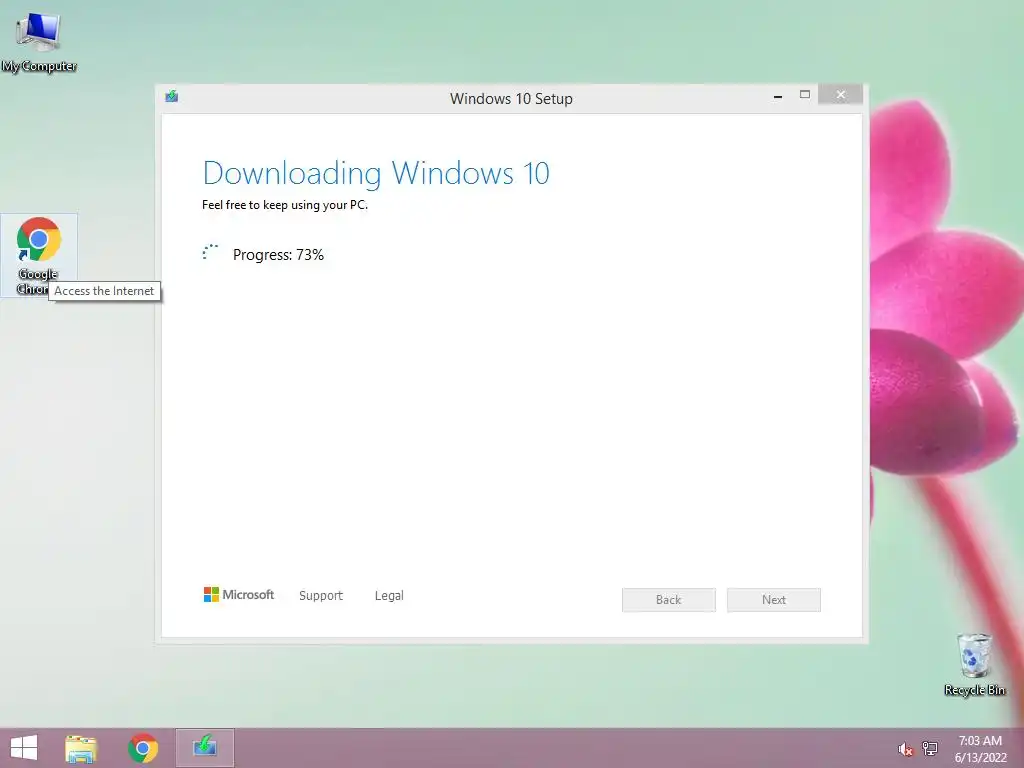Screen dimensions: 1024x768
Task: Close the Windows 10 Setup window
Action: [x=840, y=95]
